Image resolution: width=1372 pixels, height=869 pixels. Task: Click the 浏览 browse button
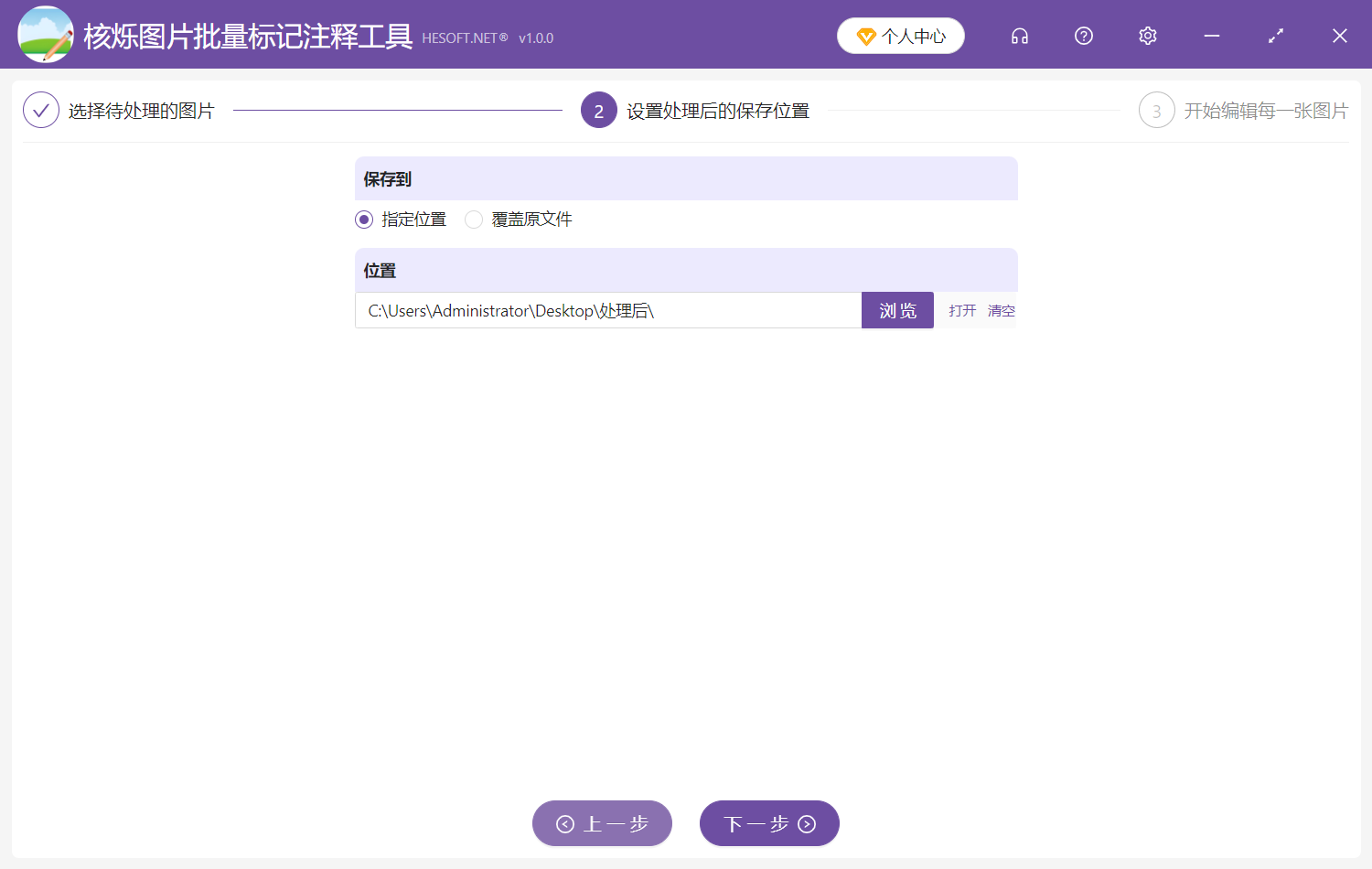point(897,310)
